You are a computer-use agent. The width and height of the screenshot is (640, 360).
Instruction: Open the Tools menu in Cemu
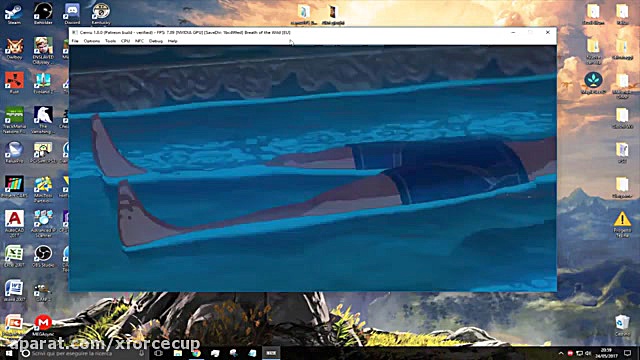[110, 41]
